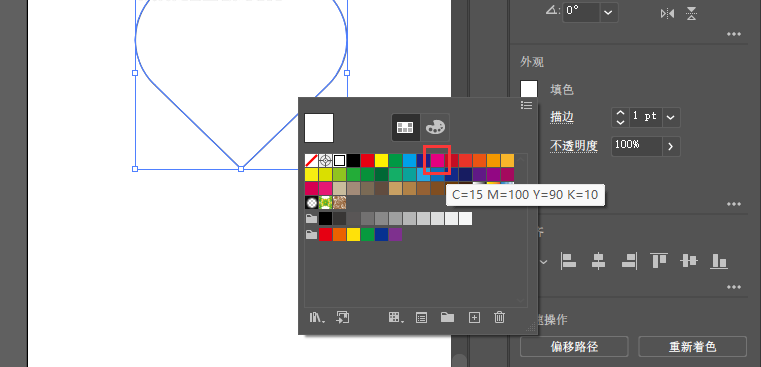Align objects to horizontal center
The image size is (761, 367).
point(598,261)
